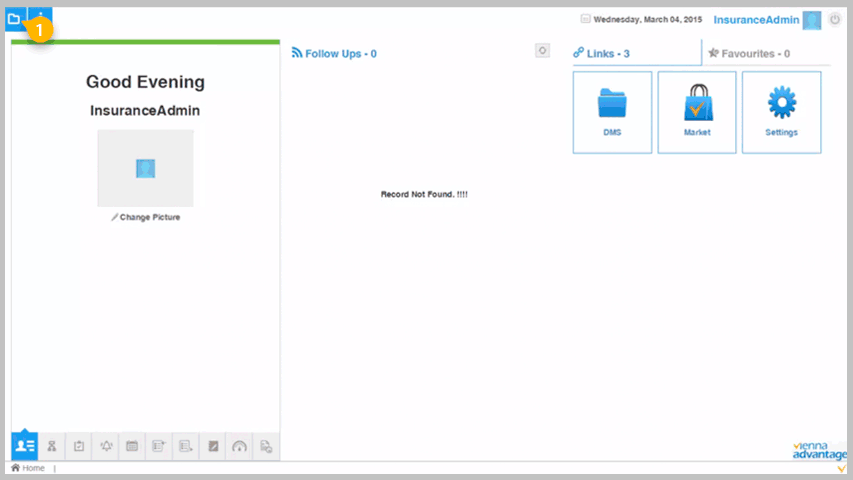Open the Settings gear tile
This screenshot has width=853, height=480.
tap(782, 112)
